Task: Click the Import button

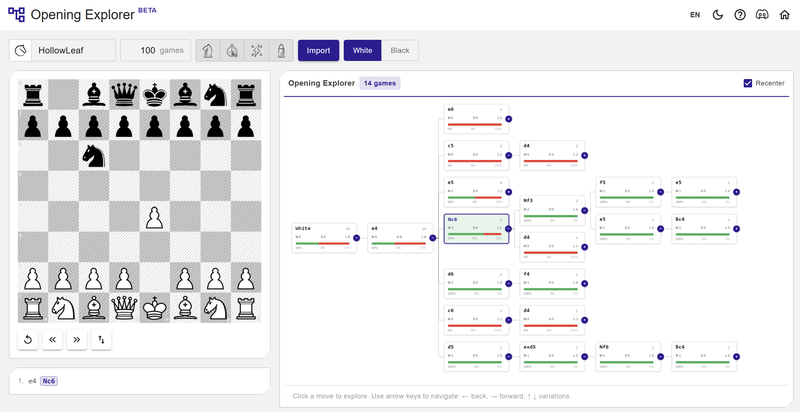Action: coord(318,50)
